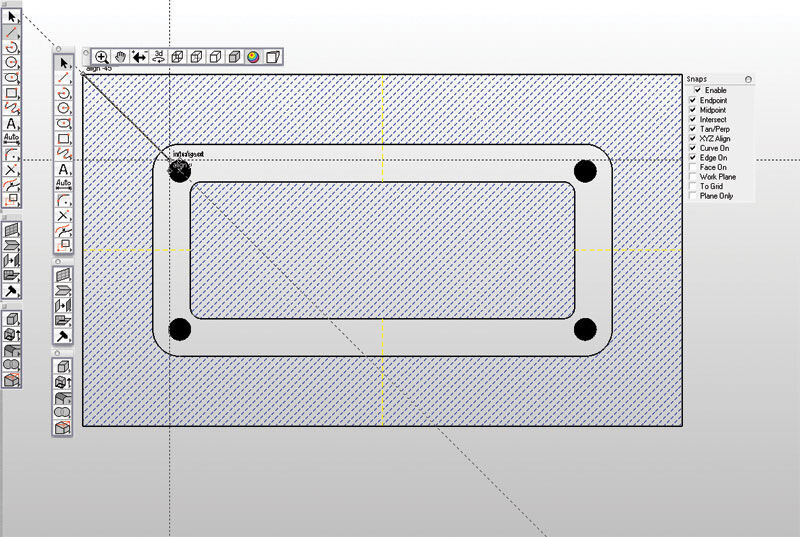Check the Plane Only option
Viewport: 800px width, 537px height.
[693, 196]
